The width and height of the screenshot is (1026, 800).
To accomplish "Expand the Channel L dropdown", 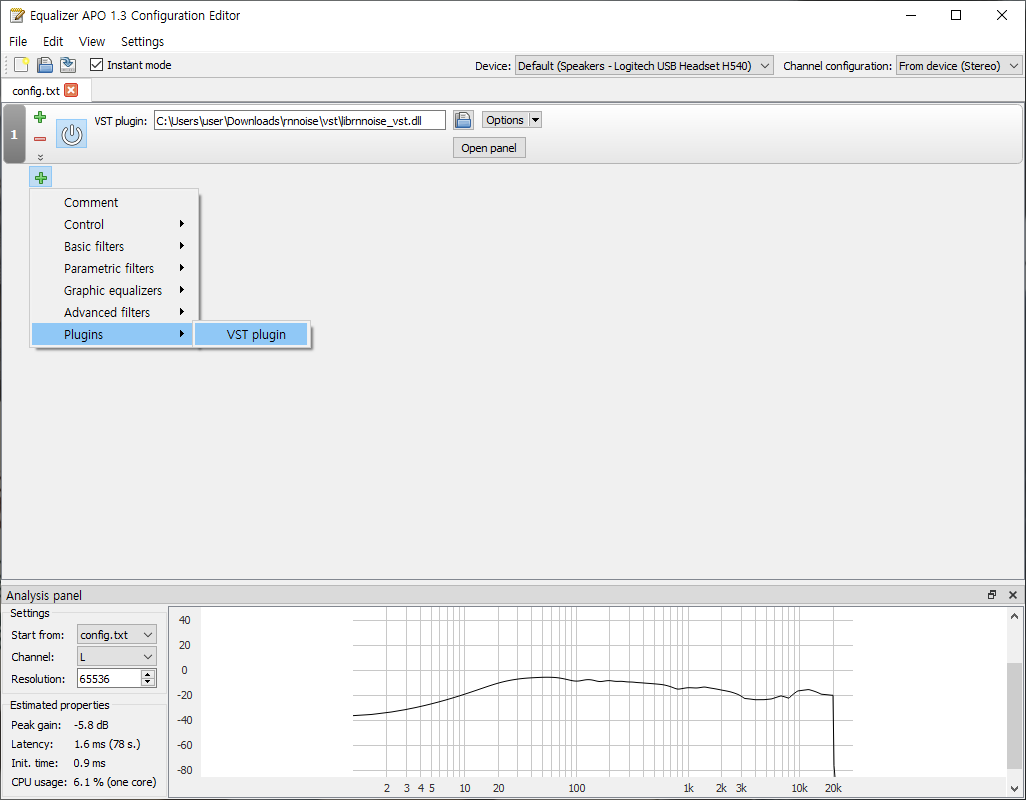I will (116, 657).
